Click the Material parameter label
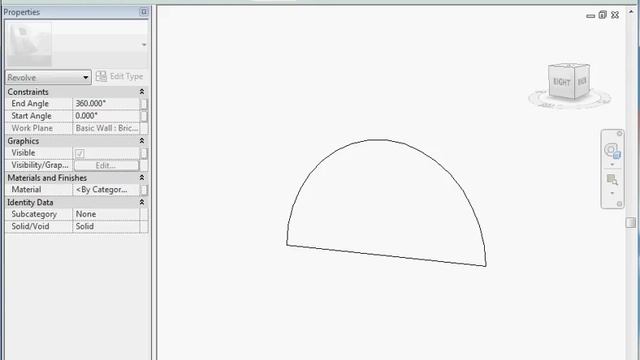The image size is (640, 360). point(26,190)
